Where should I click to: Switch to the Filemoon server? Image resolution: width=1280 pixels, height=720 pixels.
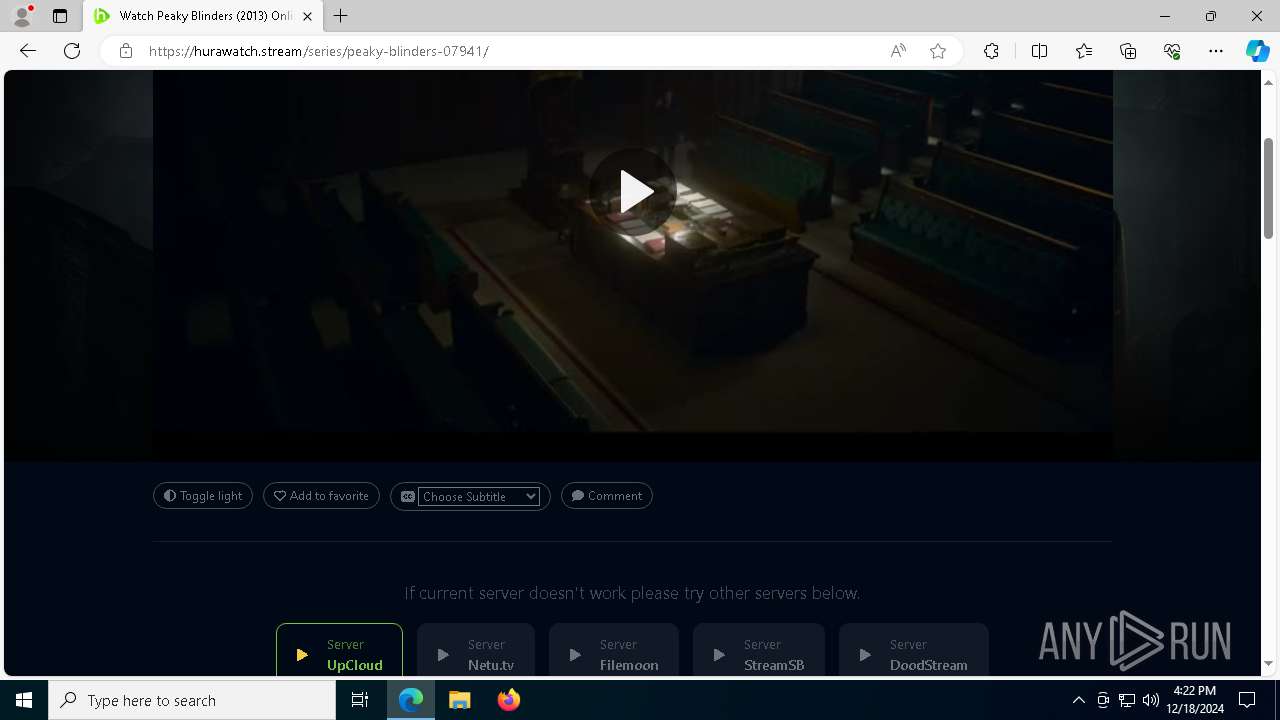point(614,651)
